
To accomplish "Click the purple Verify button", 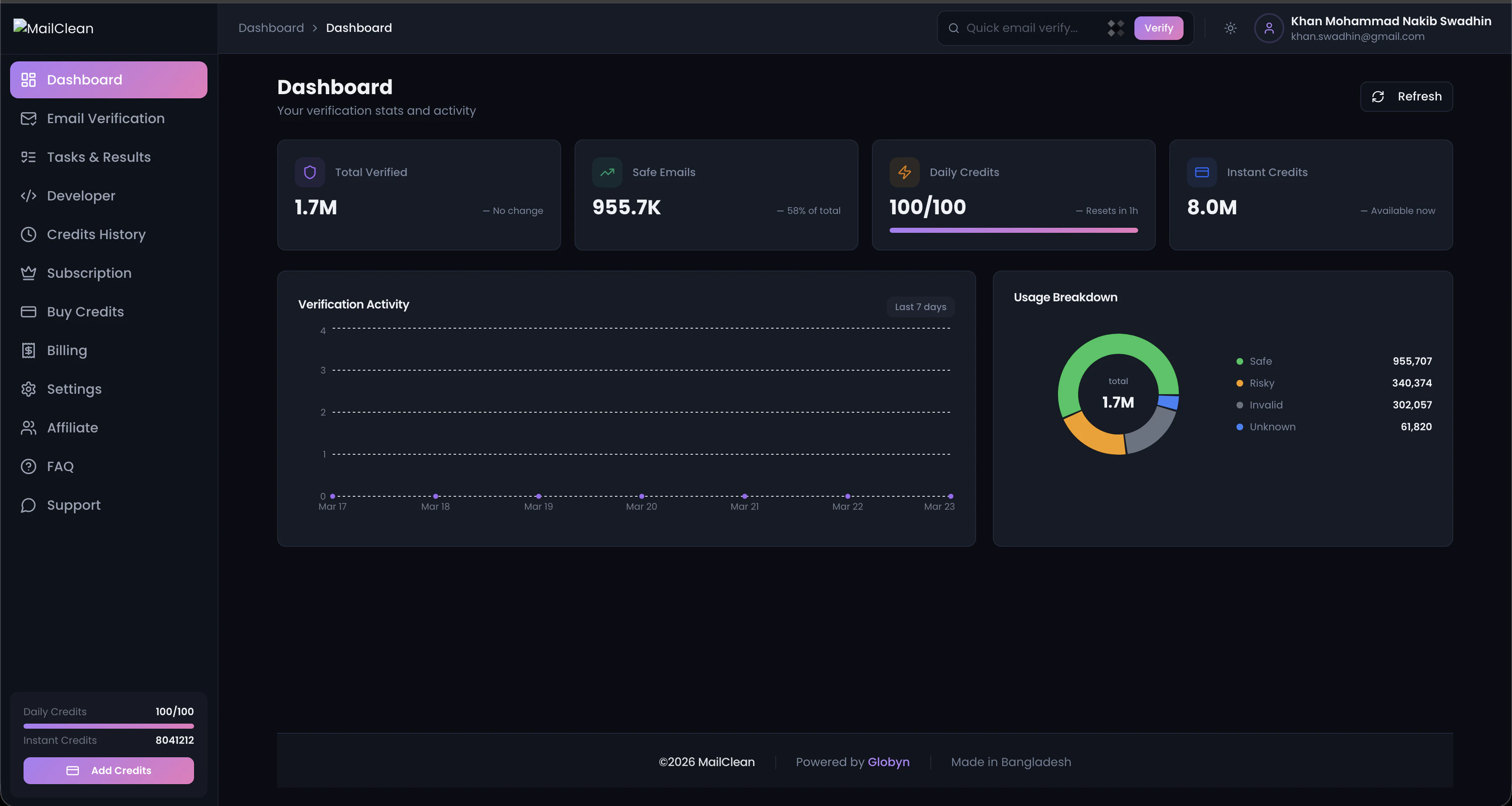I will coord(1158,28).
